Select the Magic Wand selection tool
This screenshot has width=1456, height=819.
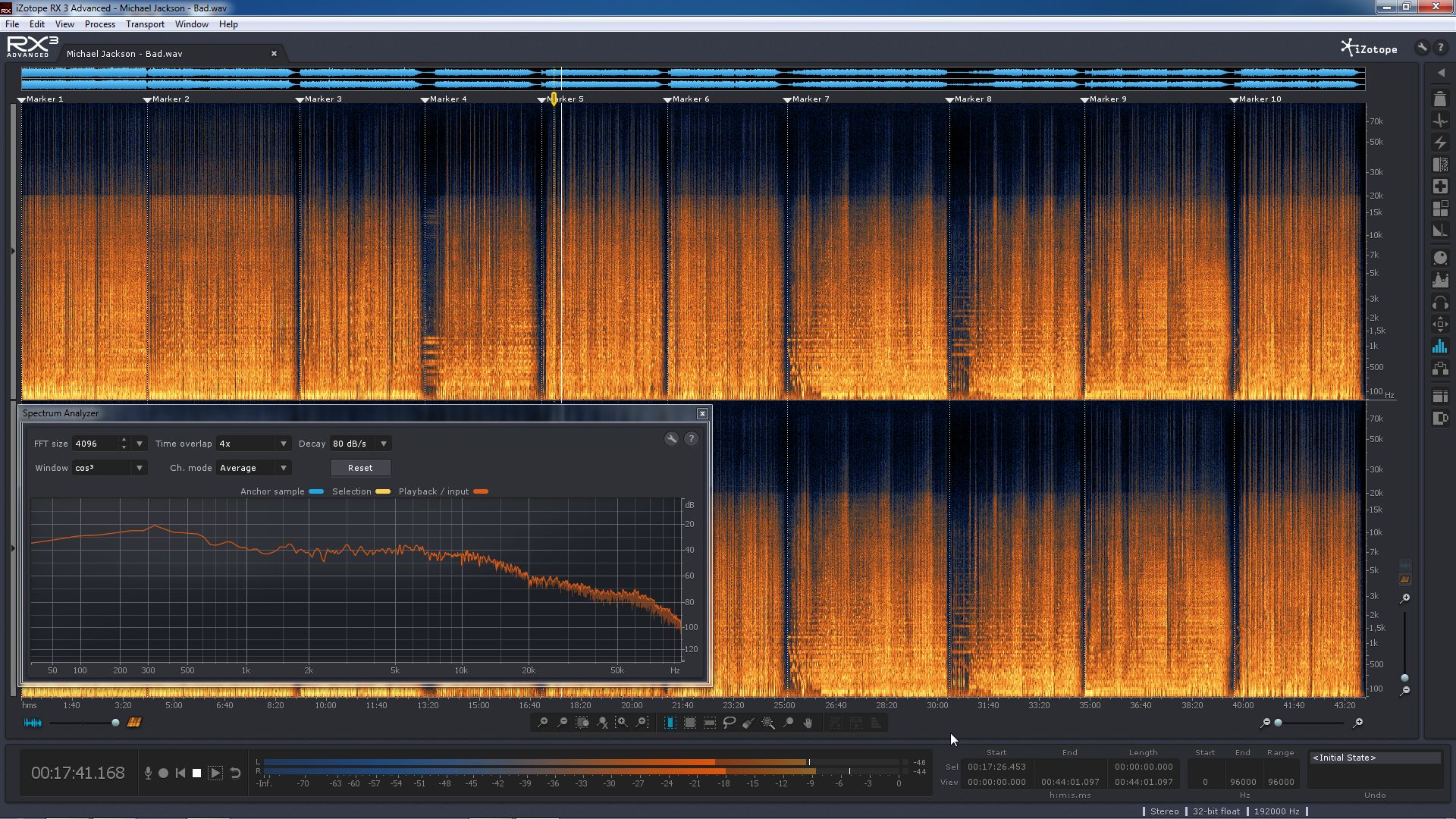point(768,723)
